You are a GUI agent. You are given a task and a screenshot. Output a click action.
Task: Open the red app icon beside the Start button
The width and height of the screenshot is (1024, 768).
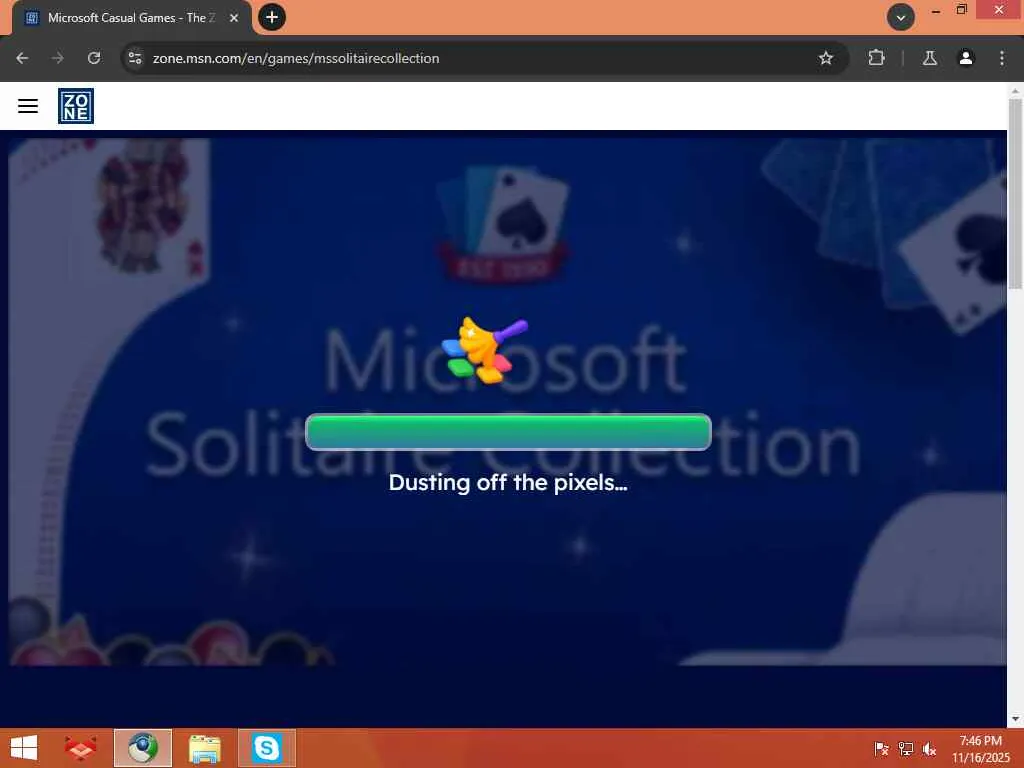(80, 748)
